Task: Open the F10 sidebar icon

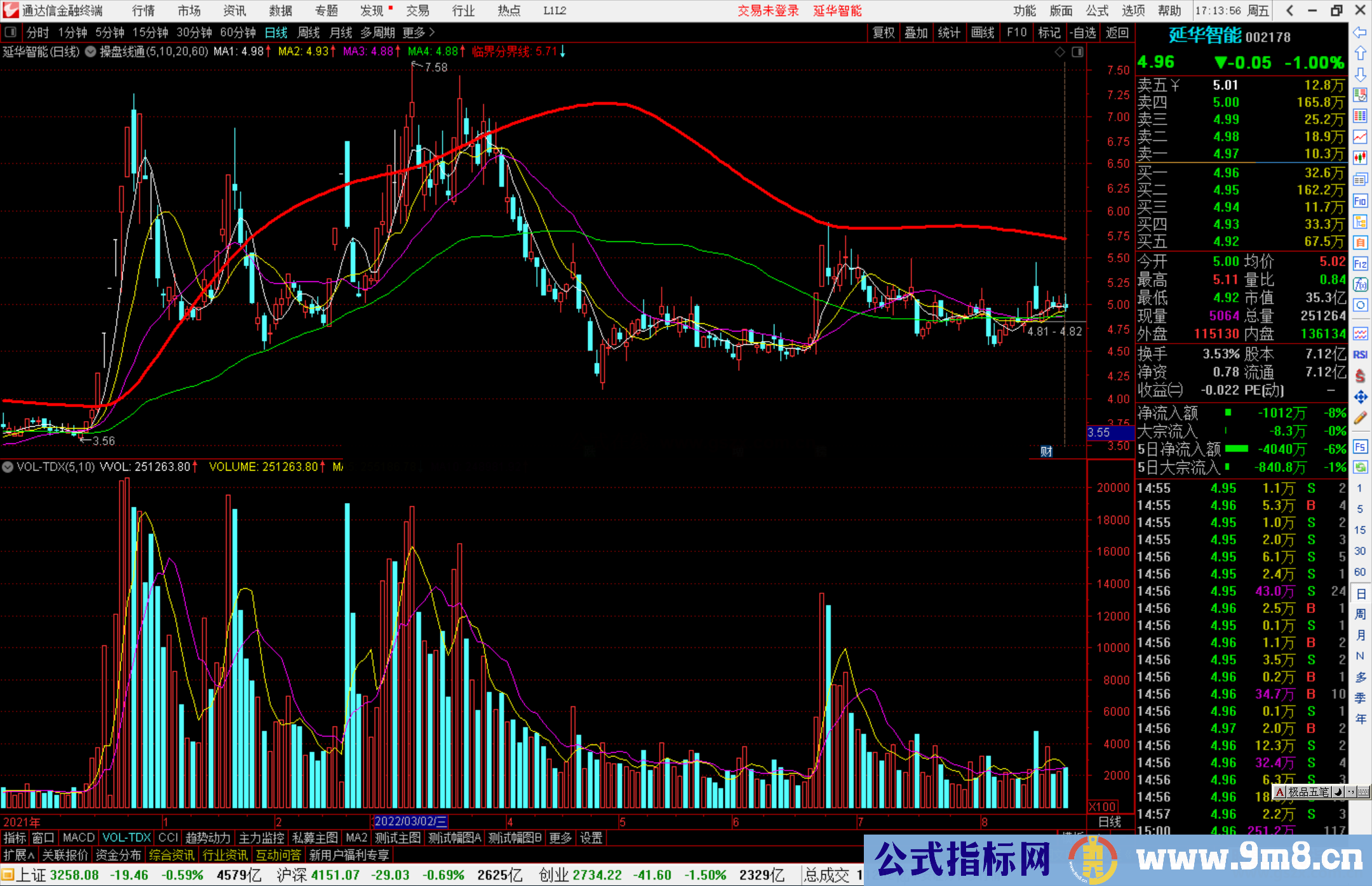Action: point(1360,201)
